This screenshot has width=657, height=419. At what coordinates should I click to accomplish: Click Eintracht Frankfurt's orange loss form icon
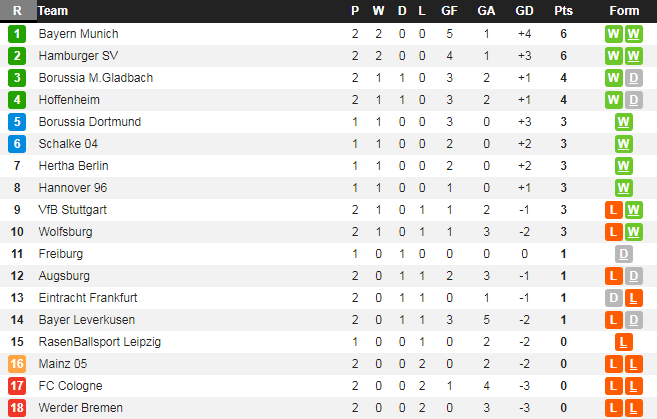[634, 298]
